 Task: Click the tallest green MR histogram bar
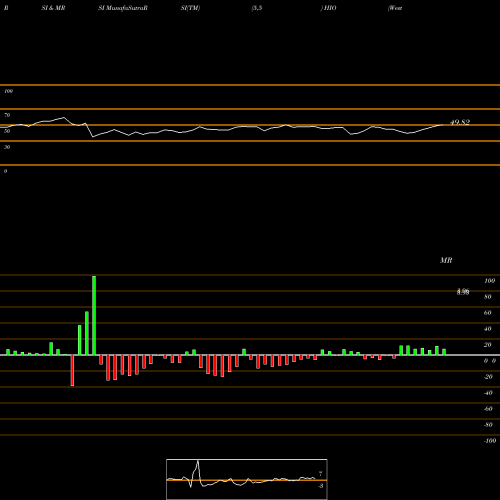click(94, 315)
